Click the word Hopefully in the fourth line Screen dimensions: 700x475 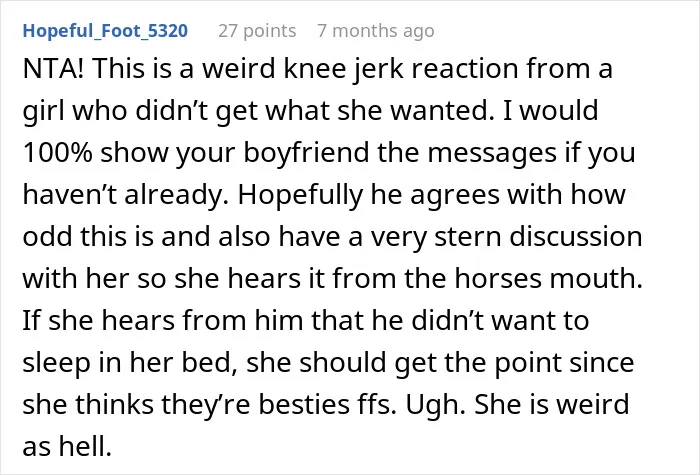[x=300, y=195]
